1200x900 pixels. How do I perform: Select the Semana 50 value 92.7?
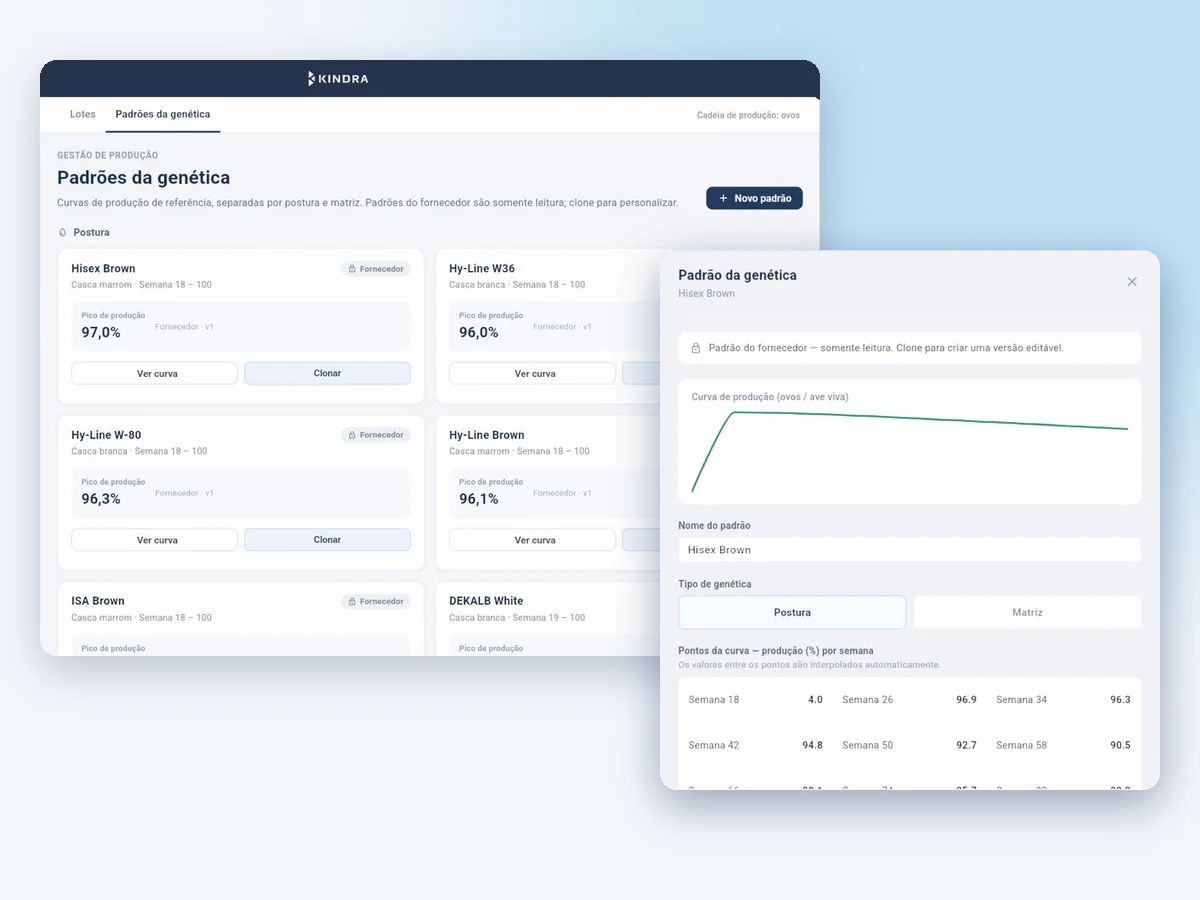[966, 745]
